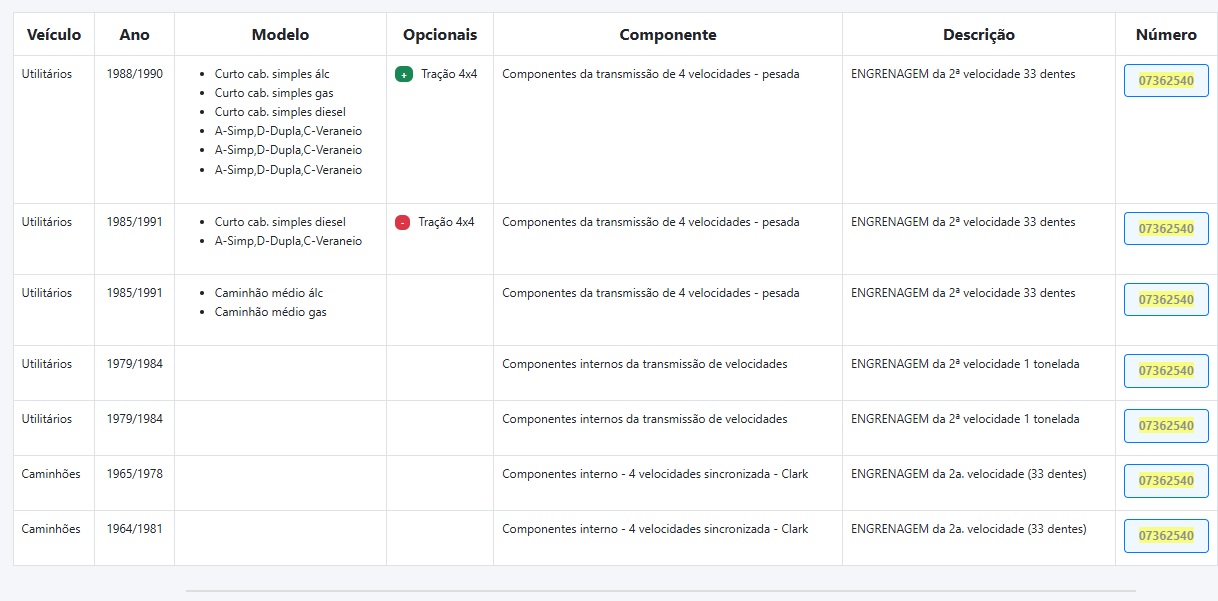1218x601 pixels.
Task: Click the 1964/1981 year cell
Action: [134, 529]
